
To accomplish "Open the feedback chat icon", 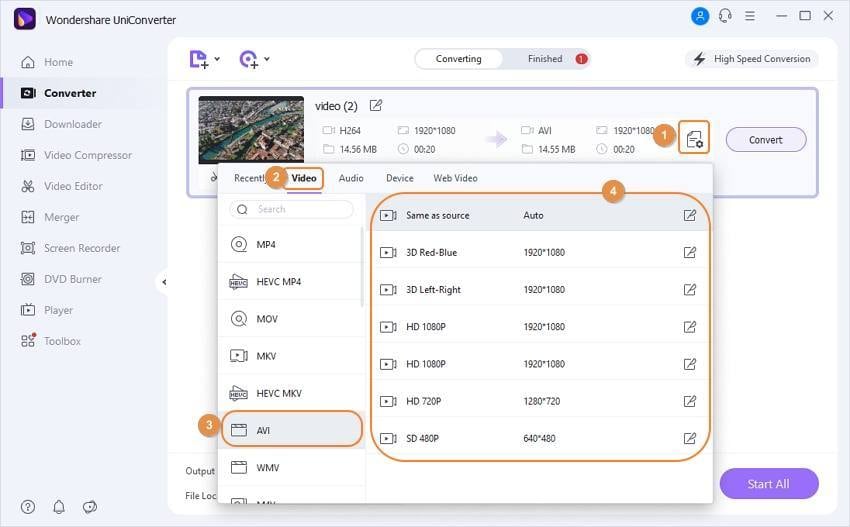I will point(90,507).
